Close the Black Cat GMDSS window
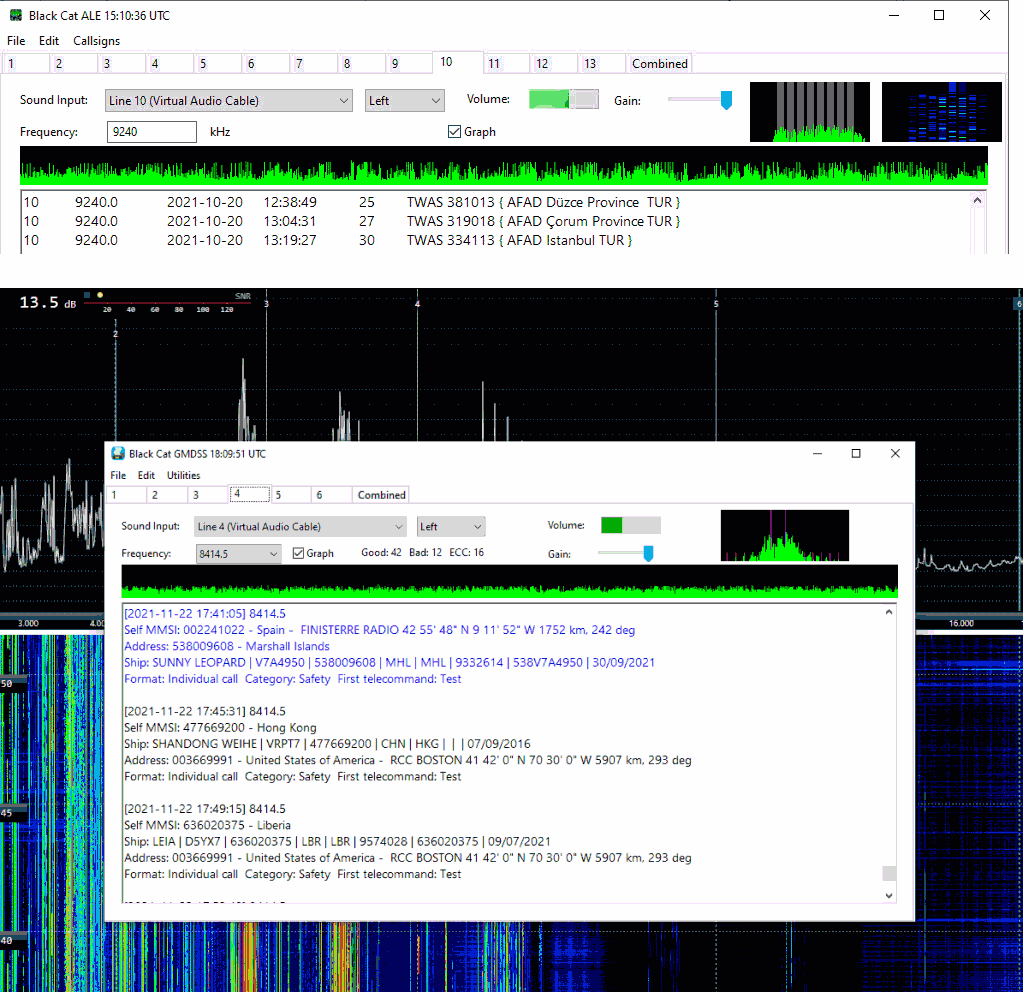This screenshot has height=992, width=1023. coord(895,454)
